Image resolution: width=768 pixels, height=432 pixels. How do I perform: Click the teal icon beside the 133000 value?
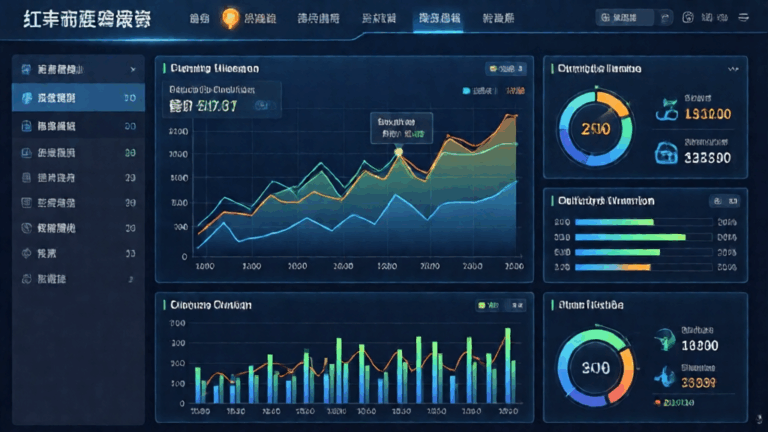[665, 109]
